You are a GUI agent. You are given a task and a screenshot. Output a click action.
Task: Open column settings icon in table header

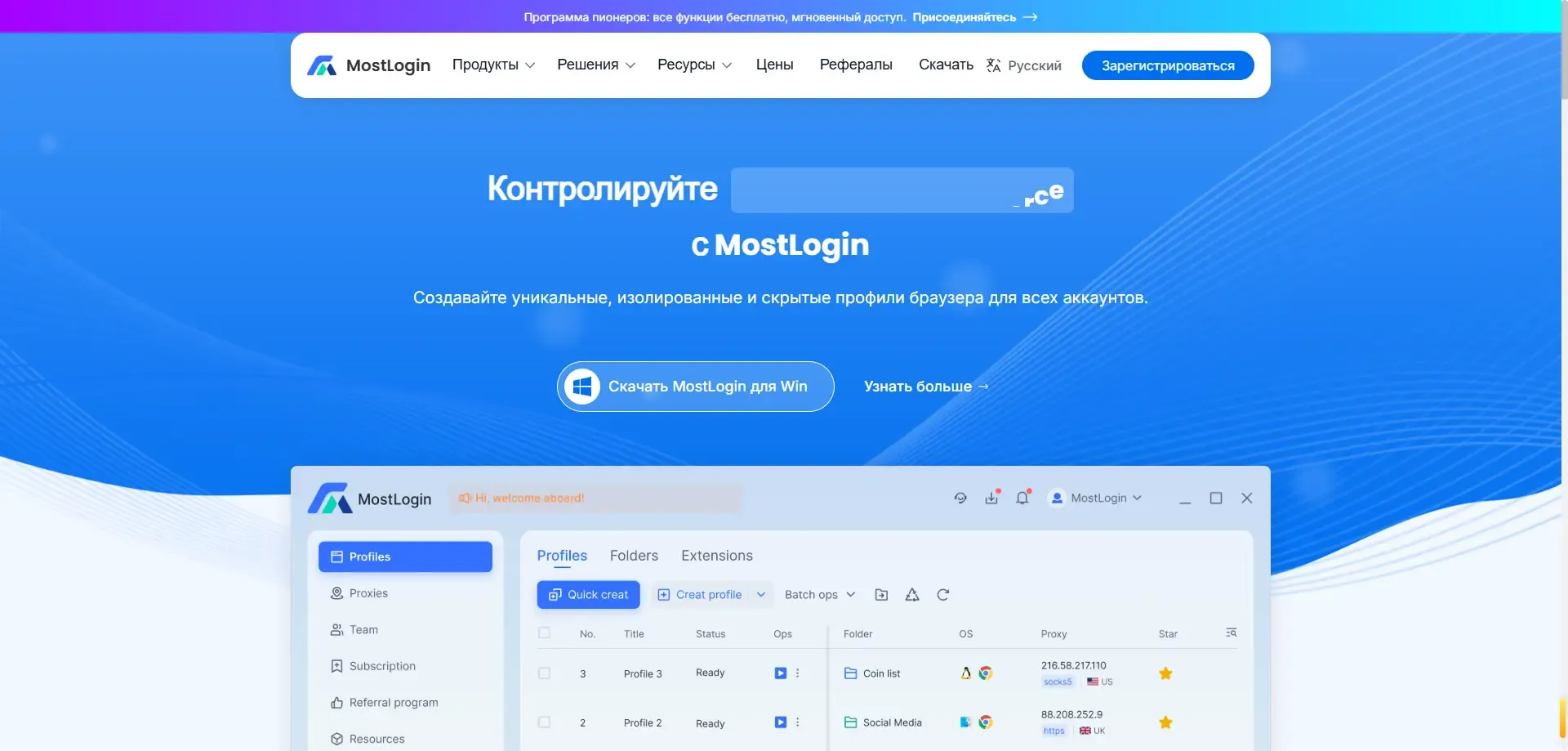[1231, 633]
